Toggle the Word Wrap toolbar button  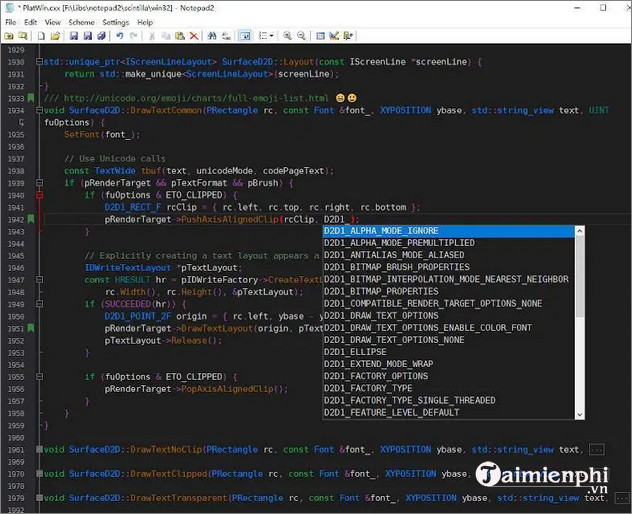(245, 36)
